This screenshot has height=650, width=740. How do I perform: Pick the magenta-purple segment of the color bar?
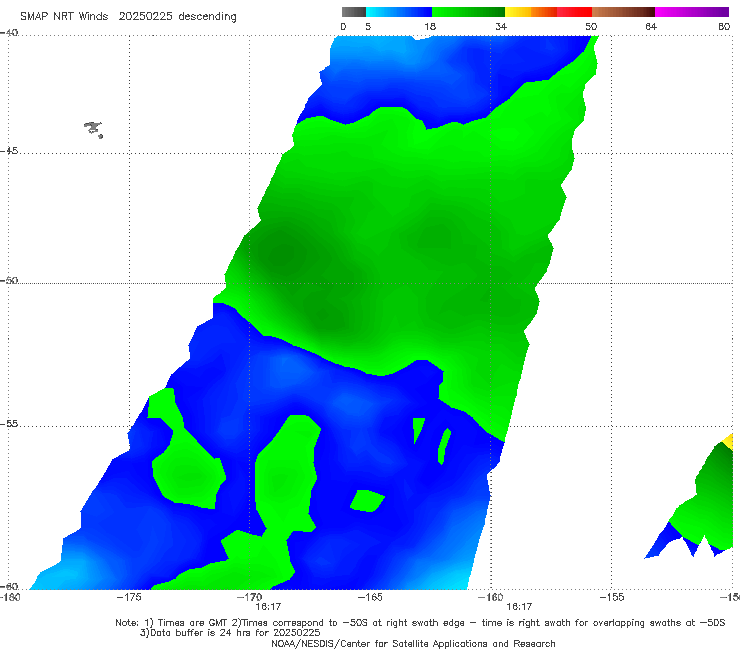(692, 12)
